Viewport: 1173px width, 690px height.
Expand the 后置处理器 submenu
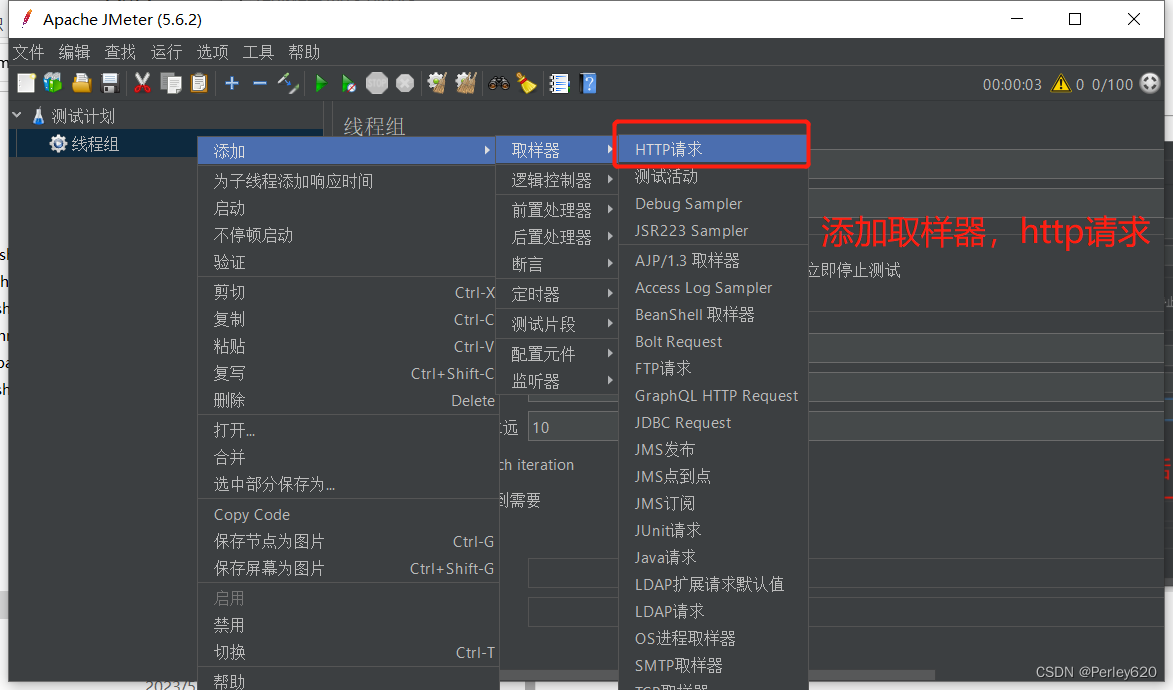557,237
